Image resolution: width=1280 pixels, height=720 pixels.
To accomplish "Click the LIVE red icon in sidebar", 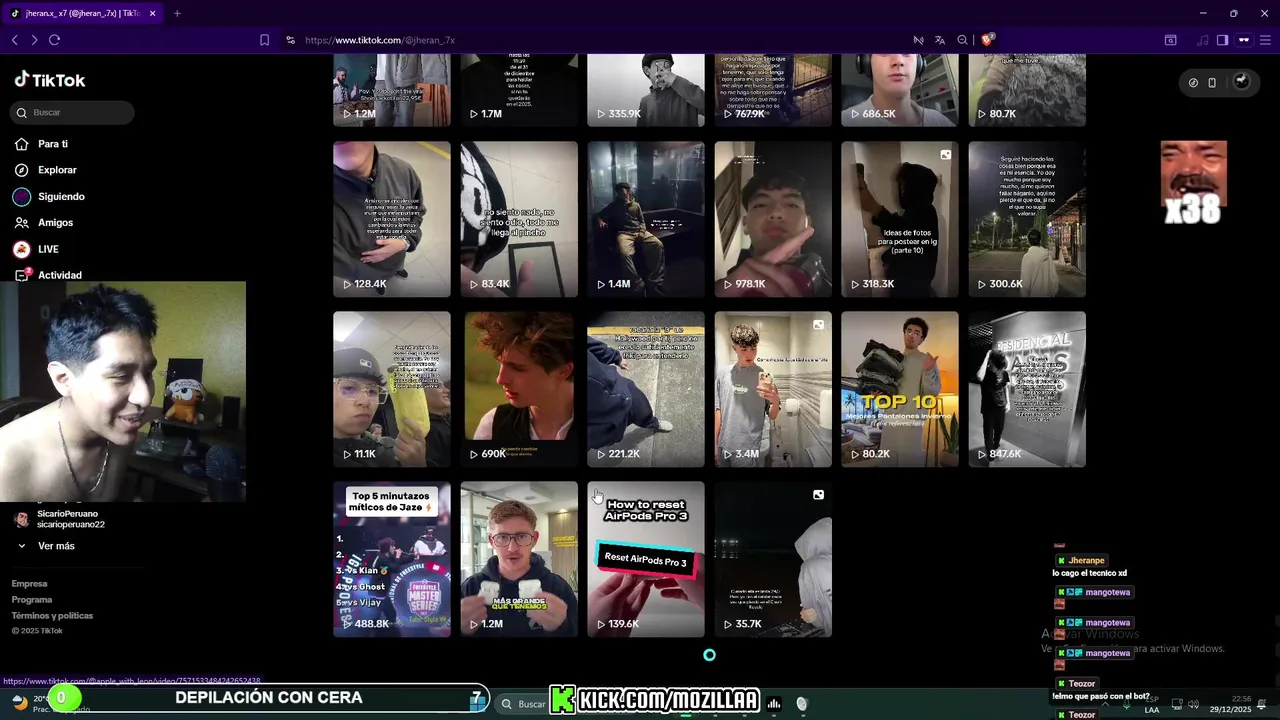I will click(x=22, y=249).
